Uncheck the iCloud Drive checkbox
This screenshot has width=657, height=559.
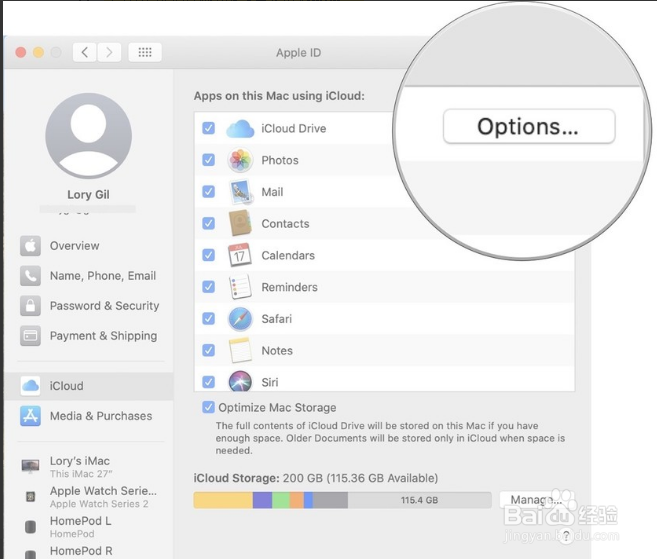(x=208, y=128)
